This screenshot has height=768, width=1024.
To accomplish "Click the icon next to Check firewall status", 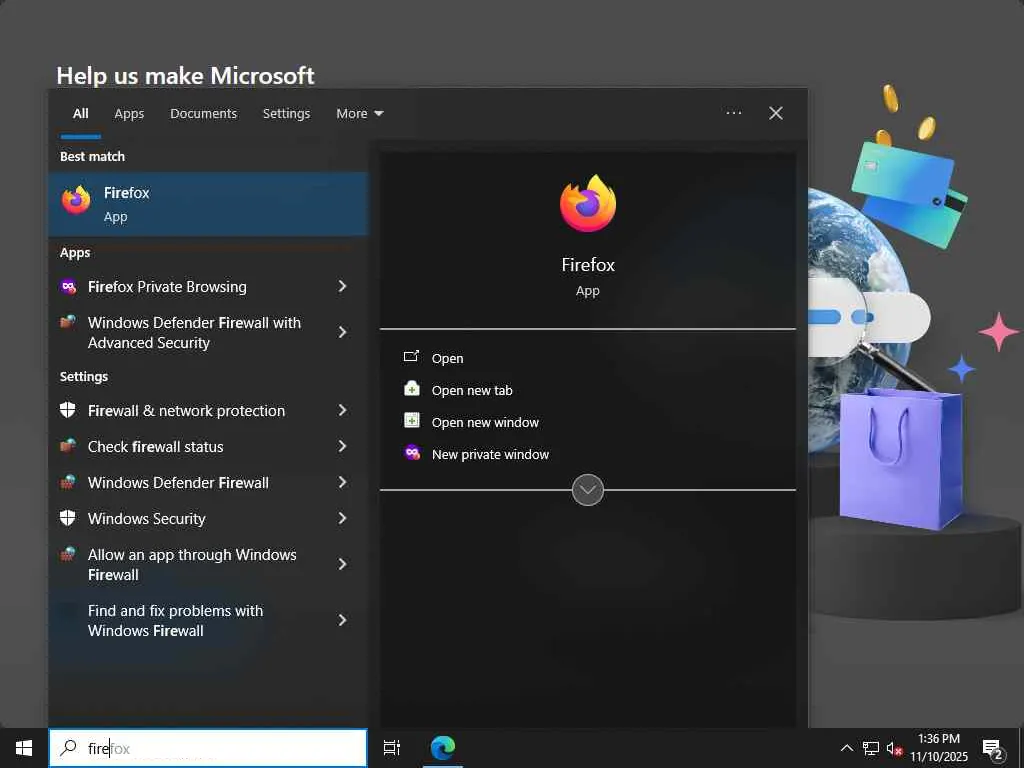I will (68, 446).
